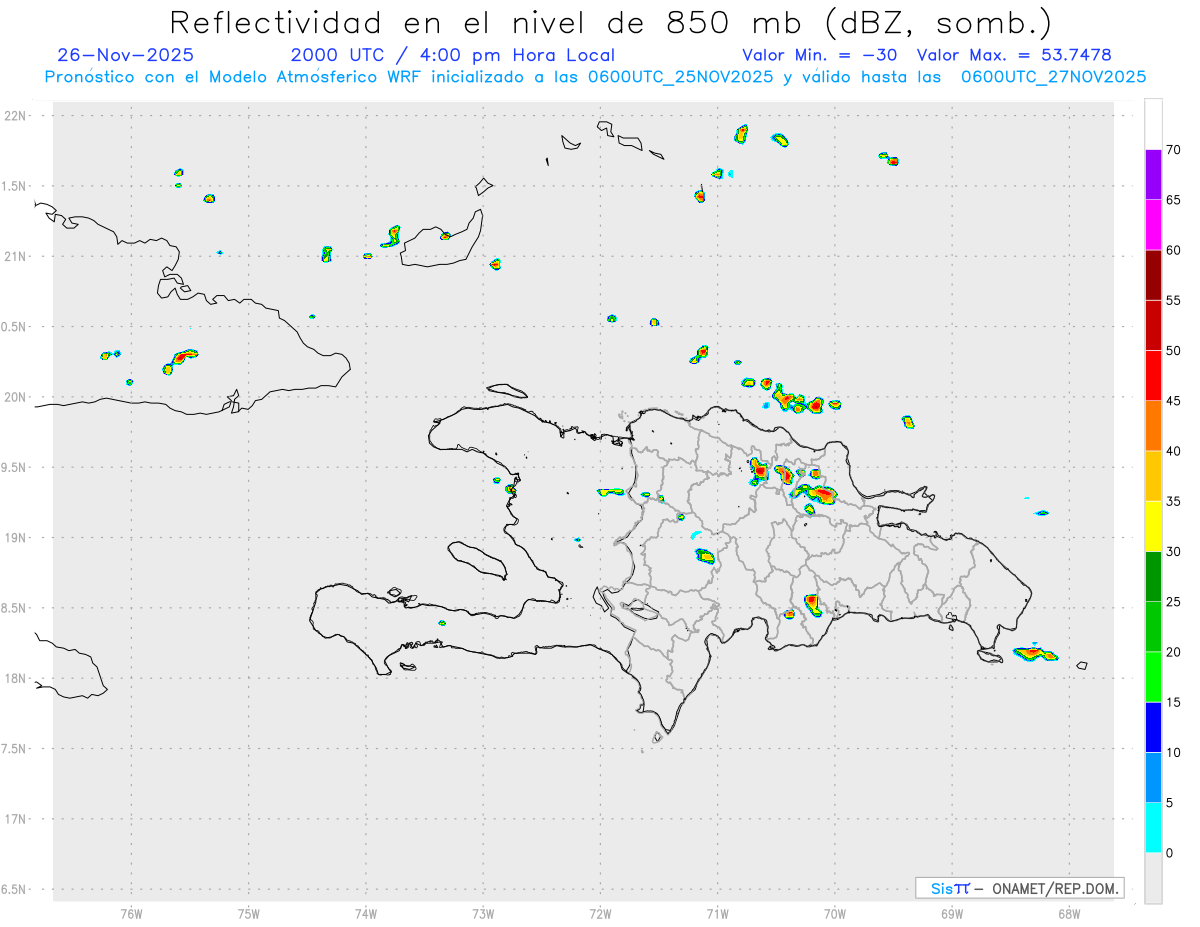Select the cyan 0-5 dBZ colorbar segment
This screenshot has width=1200, height=927.
coord(1153,828)
